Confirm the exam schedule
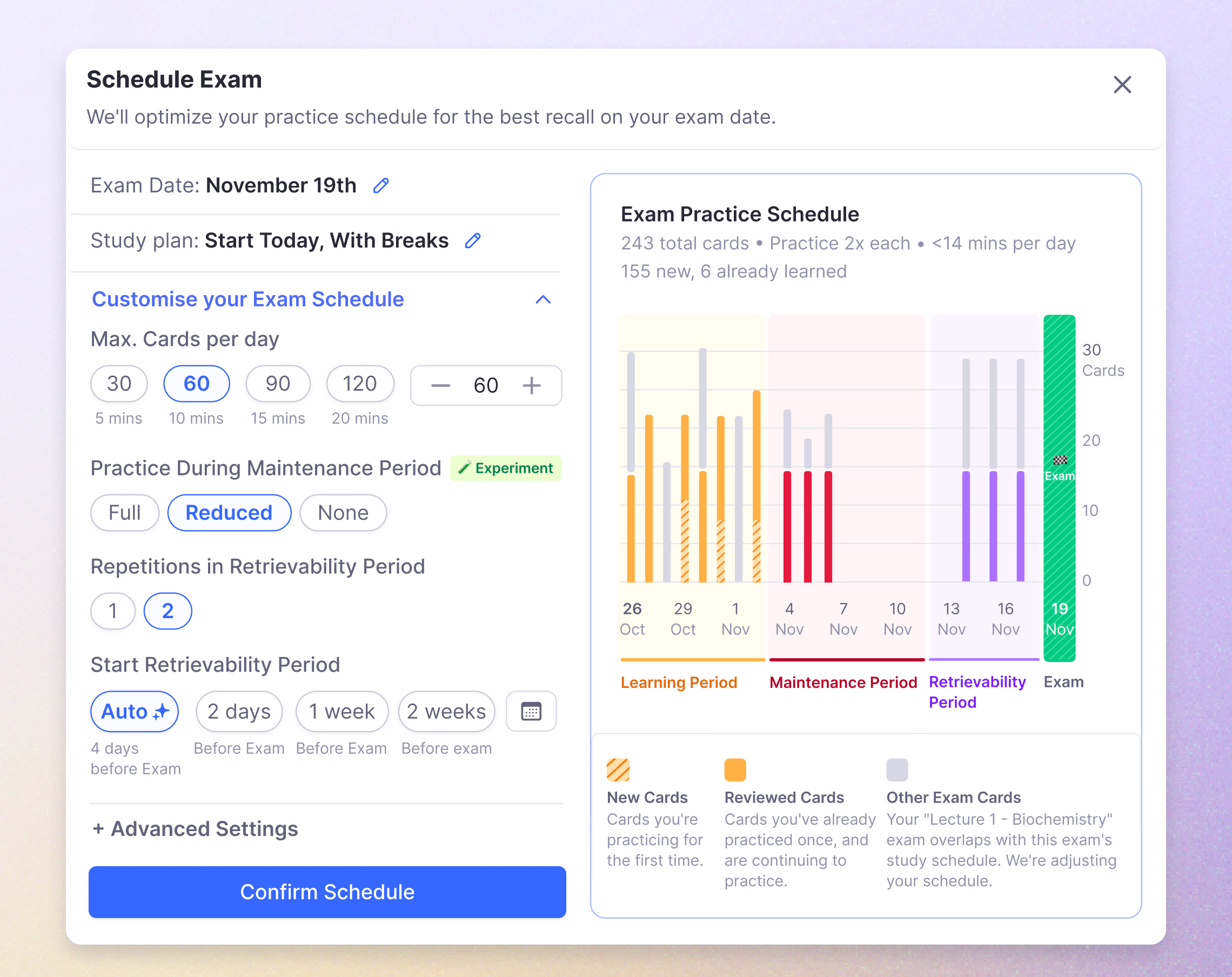The height and width of the screenshot is (977, 1232). coord(327,892)
